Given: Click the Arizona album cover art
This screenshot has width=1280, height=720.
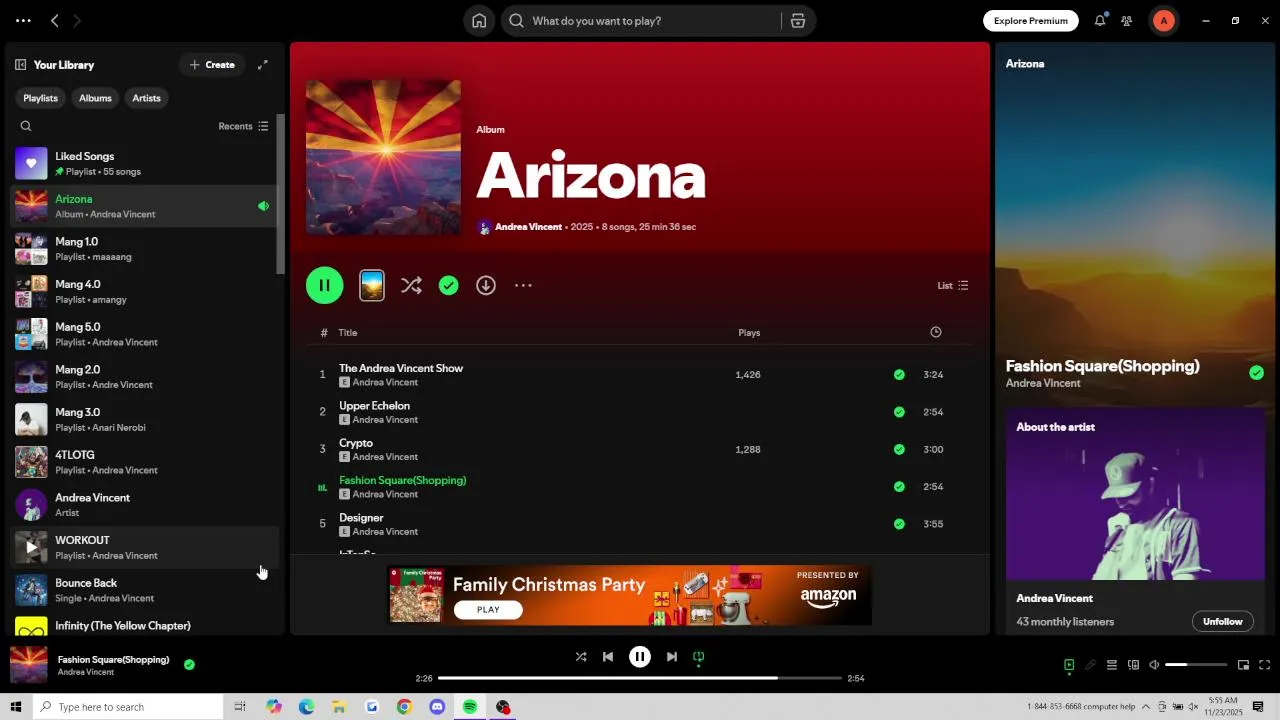Looking at the screenshot, I should 384,158.
